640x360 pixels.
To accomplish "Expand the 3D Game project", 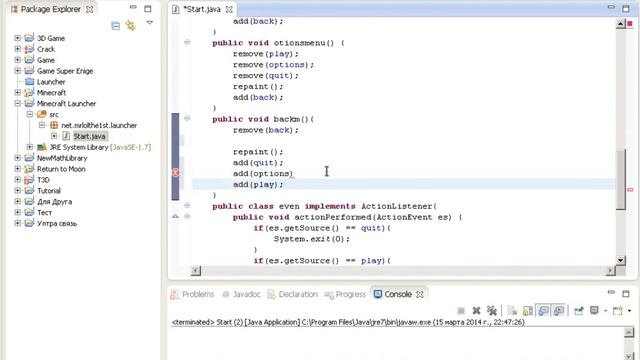I will point(18,38).
